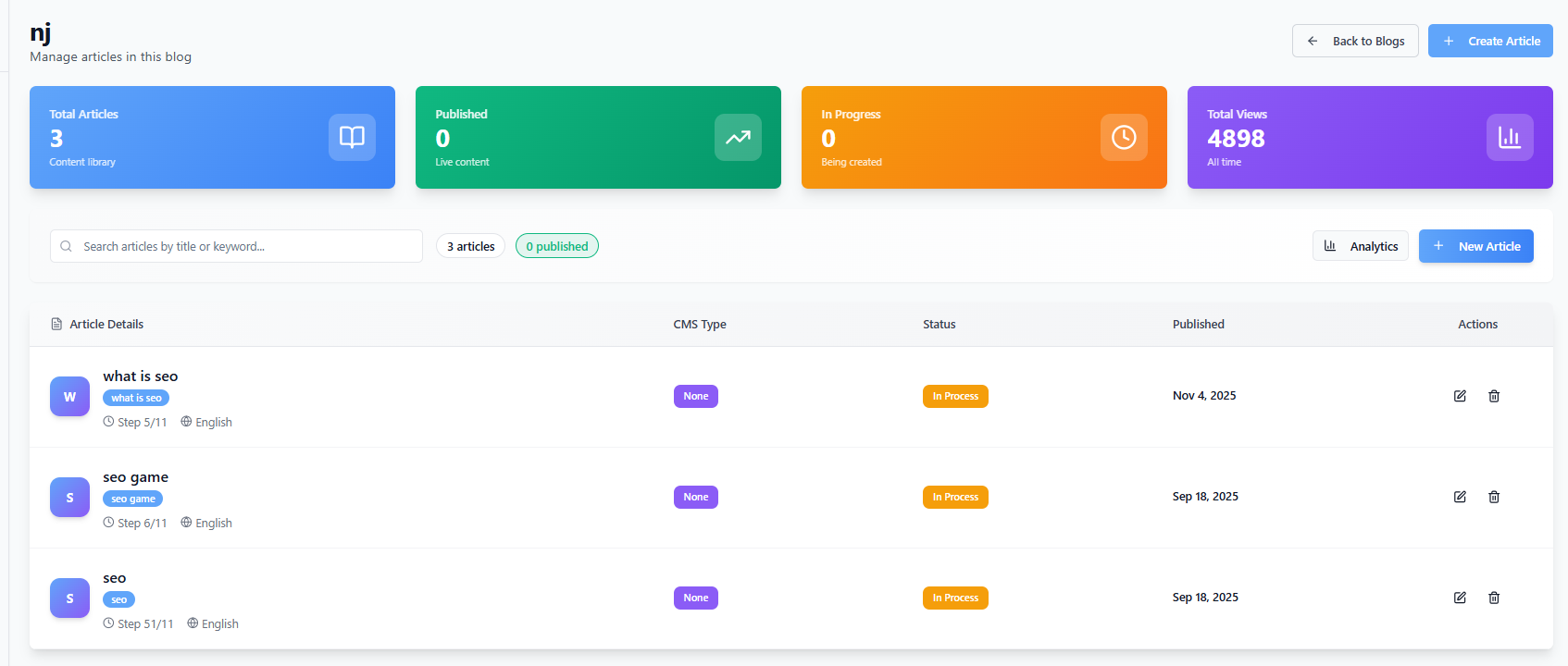Click the Total Views bar chart icon
The width and height of the screenshot is (1568, 666).
1510,137
